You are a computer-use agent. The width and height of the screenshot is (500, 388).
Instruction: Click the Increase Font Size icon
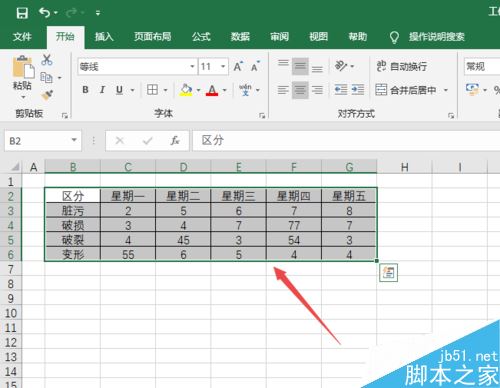point(238,66)
